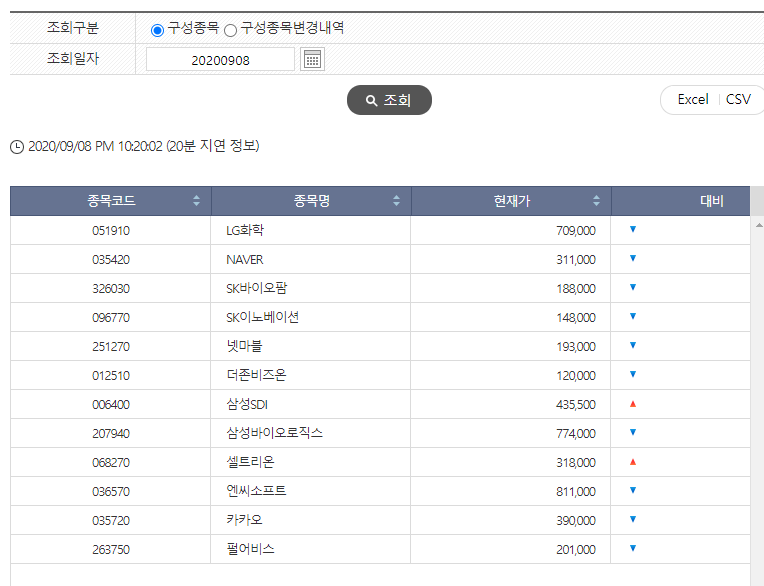
Task: Click down arrow icon in NAVER row
Action: (633, 258)
